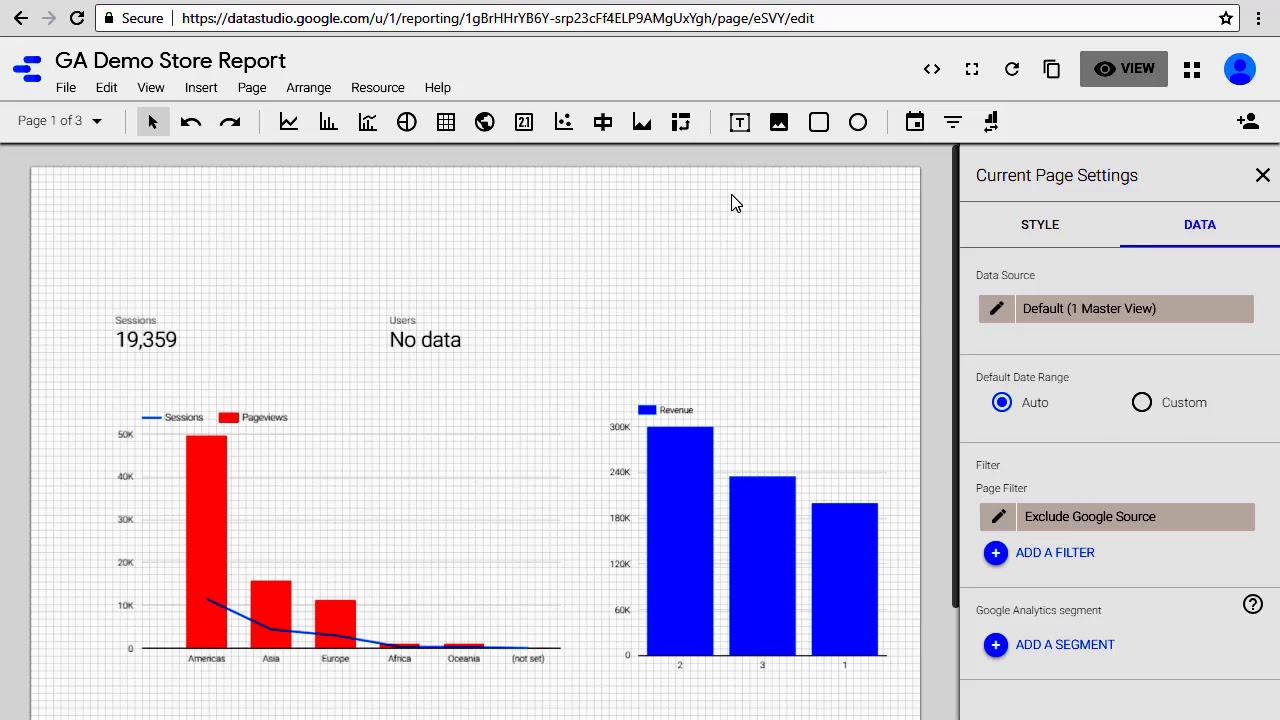Switch to the DATA tab

click(x=1200, y=225)
